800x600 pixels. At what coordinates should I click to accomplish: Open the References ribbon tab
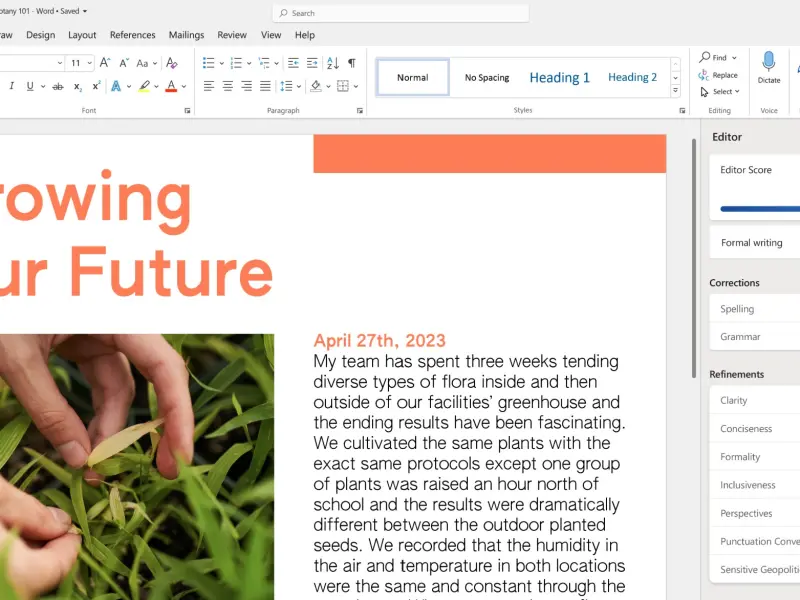click(x=133, y=35)
